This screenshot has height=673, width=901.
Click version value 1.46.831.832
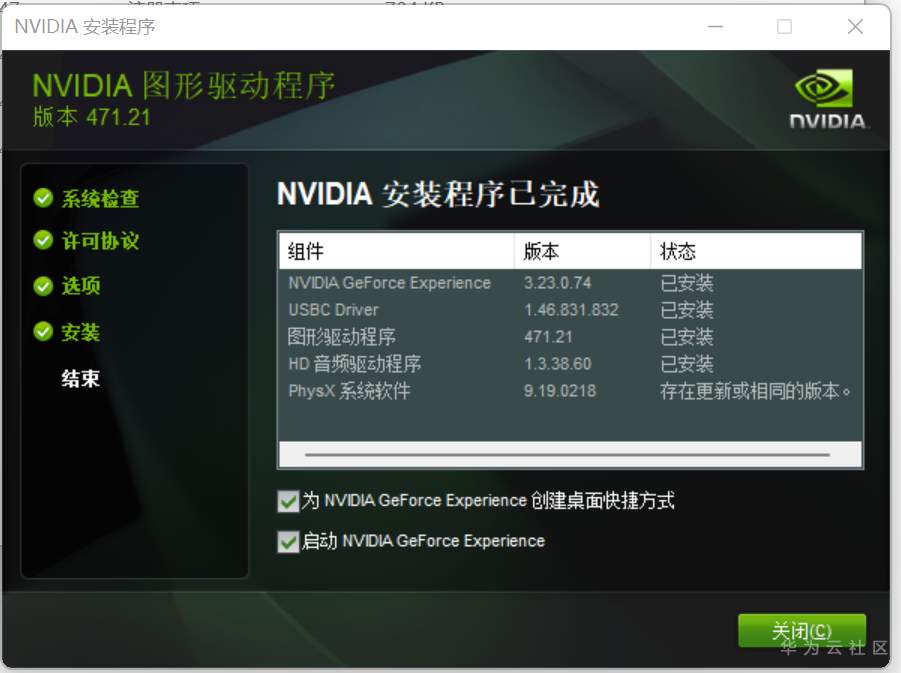click(571, 310)
